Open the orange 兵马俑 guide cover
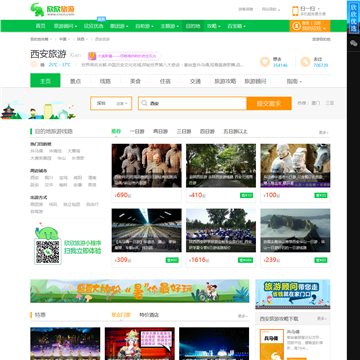360x360 pixels. pyautogui.click(x=272, y=344)
